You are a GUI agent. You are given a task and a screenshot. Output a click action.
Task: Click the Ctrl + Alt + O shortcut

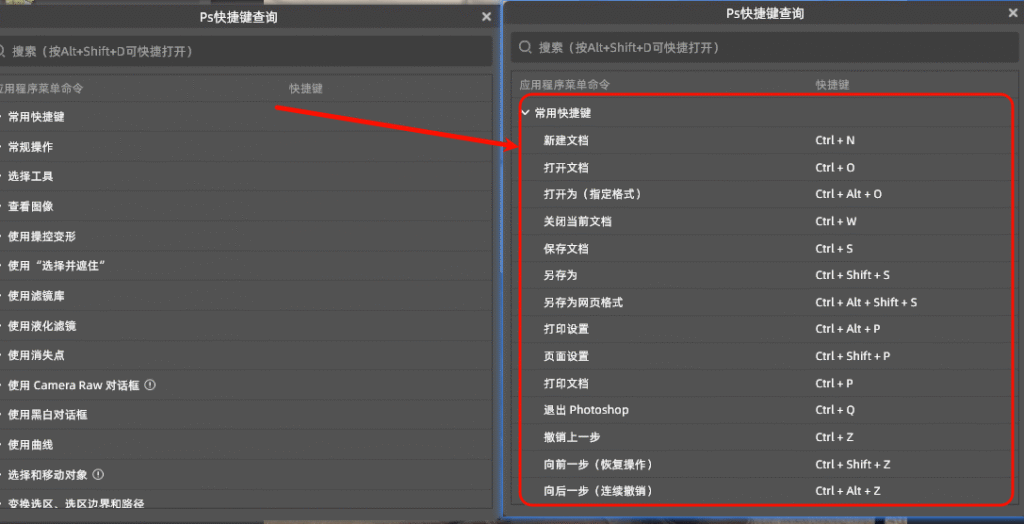tap(848, 194)
